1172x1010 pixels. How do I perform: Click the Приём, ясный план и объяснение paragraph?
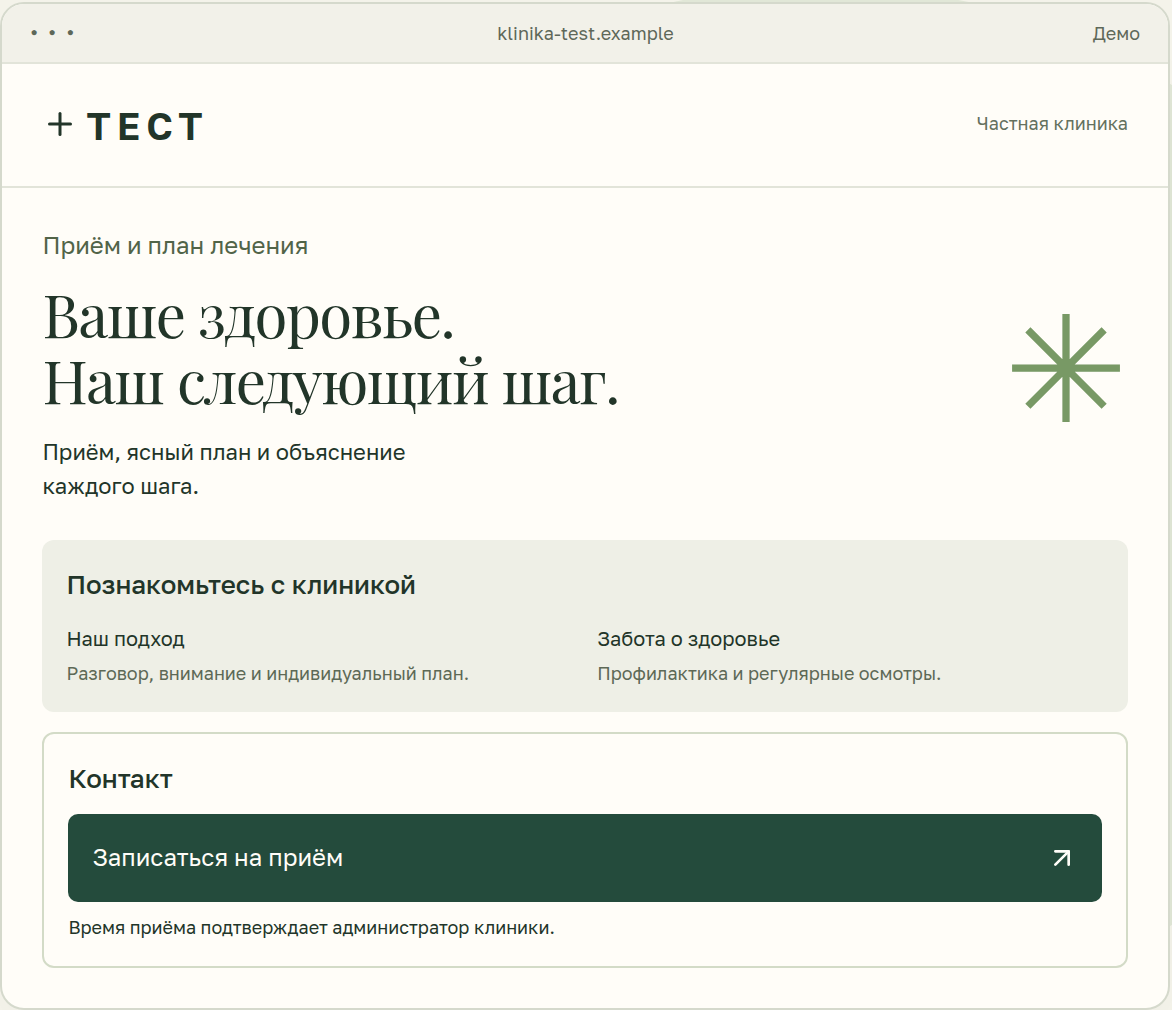(224, 469)
